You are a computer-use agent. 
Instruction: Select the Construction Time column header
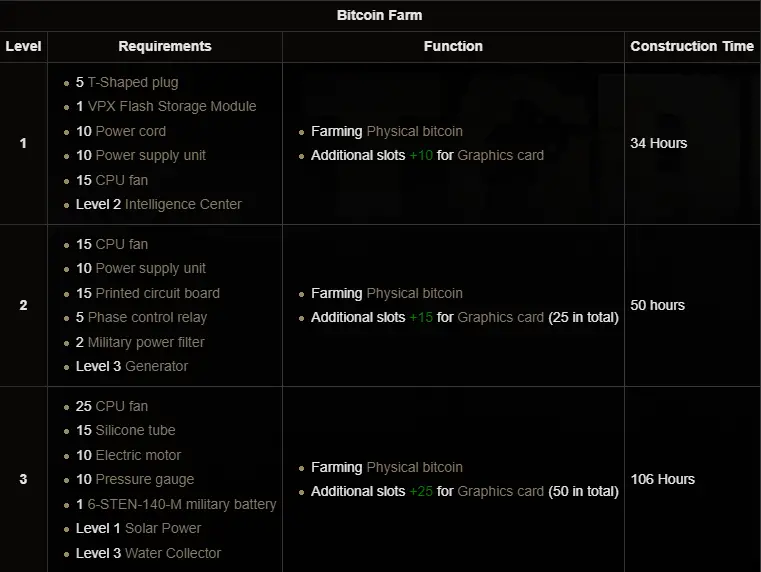(x=692, y=46)
